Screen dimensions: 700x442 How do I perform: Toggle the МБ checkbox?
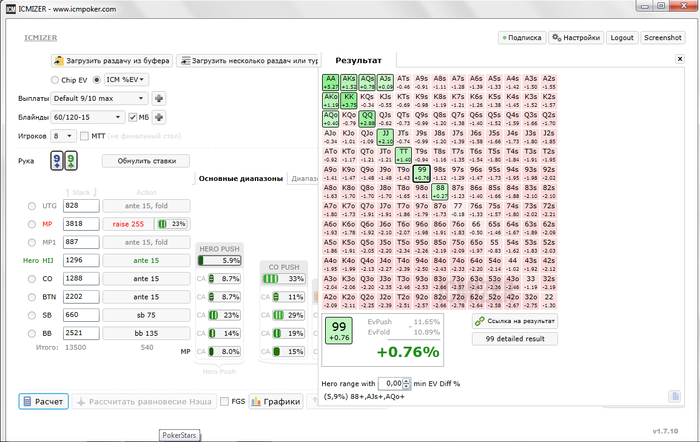[133, 117]
